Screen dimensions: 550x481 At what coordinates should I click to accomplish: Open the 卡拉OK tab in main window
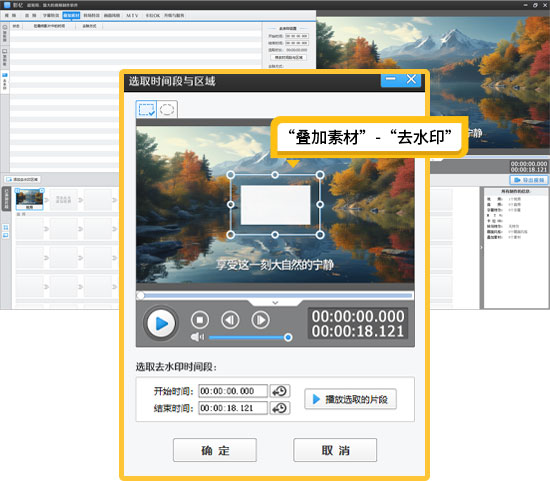click(x=153, y=15)
